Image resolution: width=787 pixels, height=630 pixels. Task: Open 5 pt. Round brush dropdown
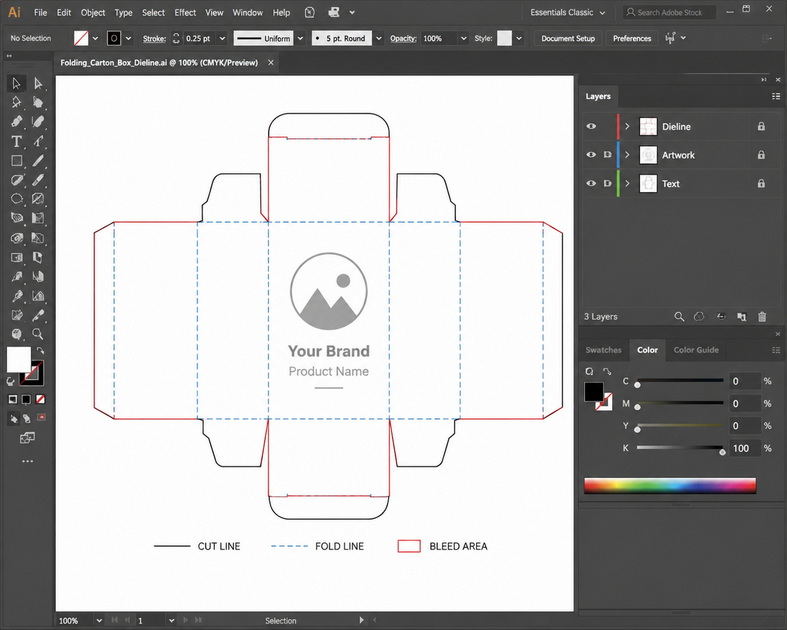click(x=379, y=38)
